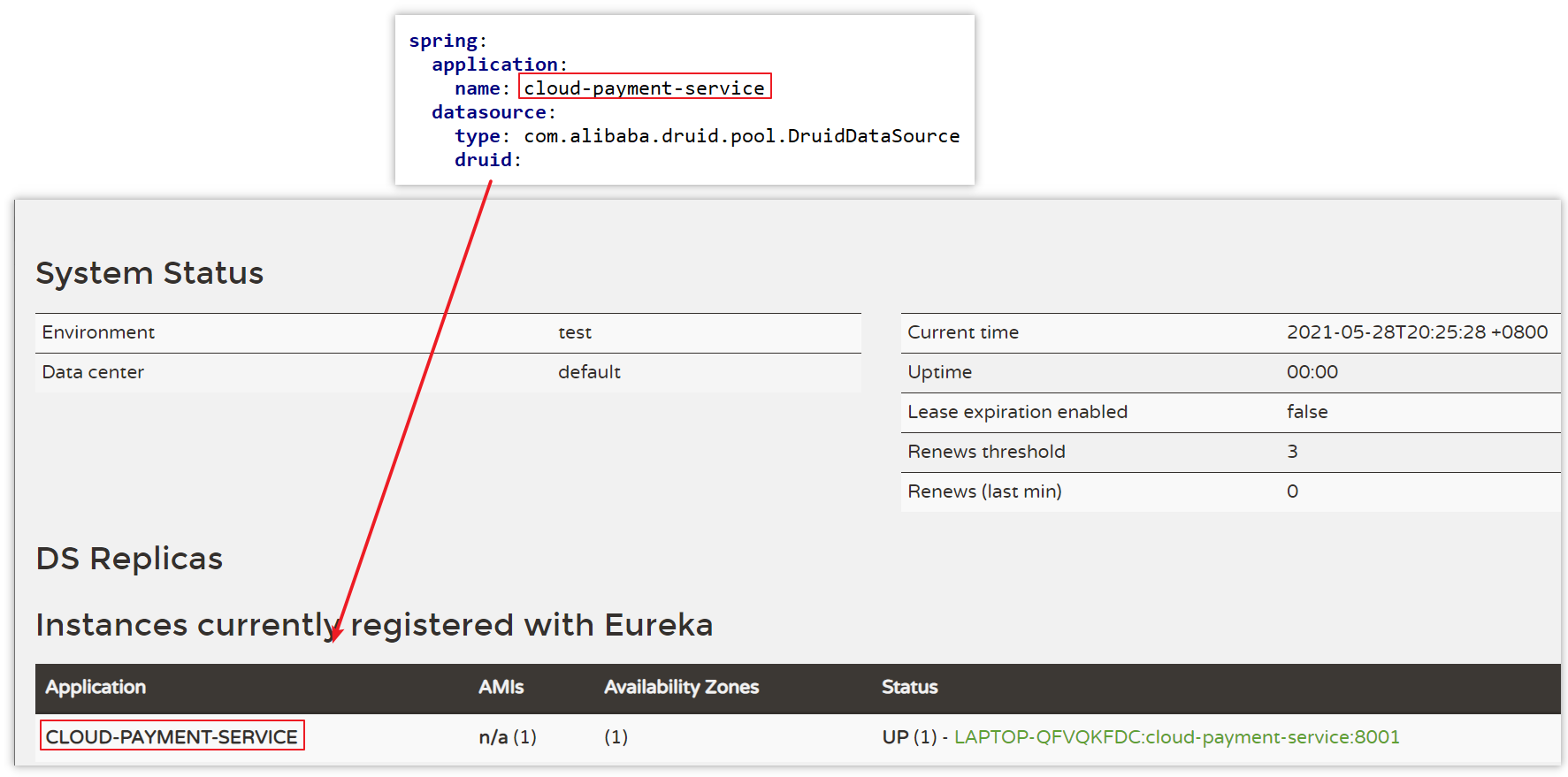Viewport: 1568px width, 777px height.
Task: Select the data center value default
Action: tap(589, 372)
